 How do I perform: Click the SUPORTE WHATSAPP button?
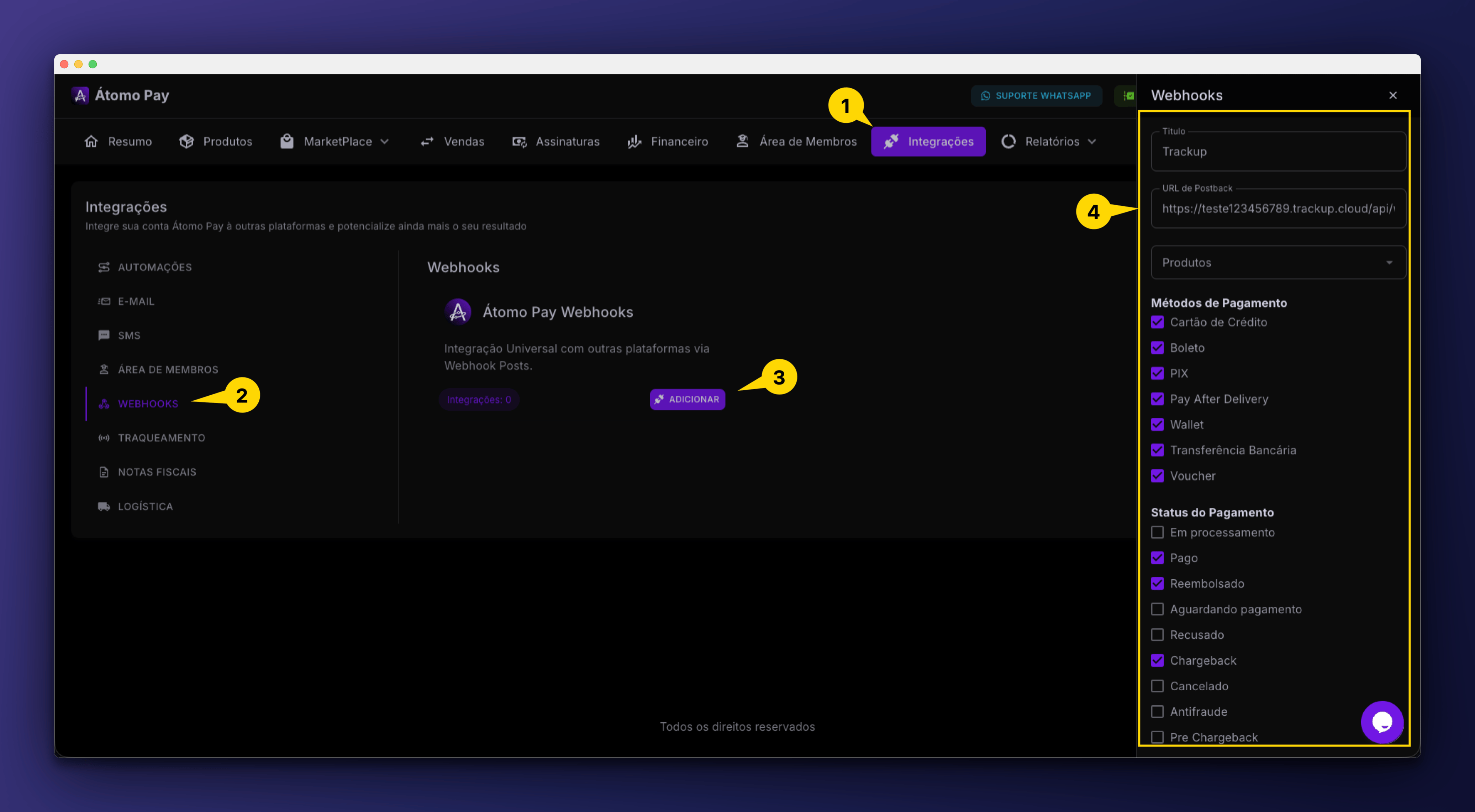pyautogui.click(x=1036, y=96)
